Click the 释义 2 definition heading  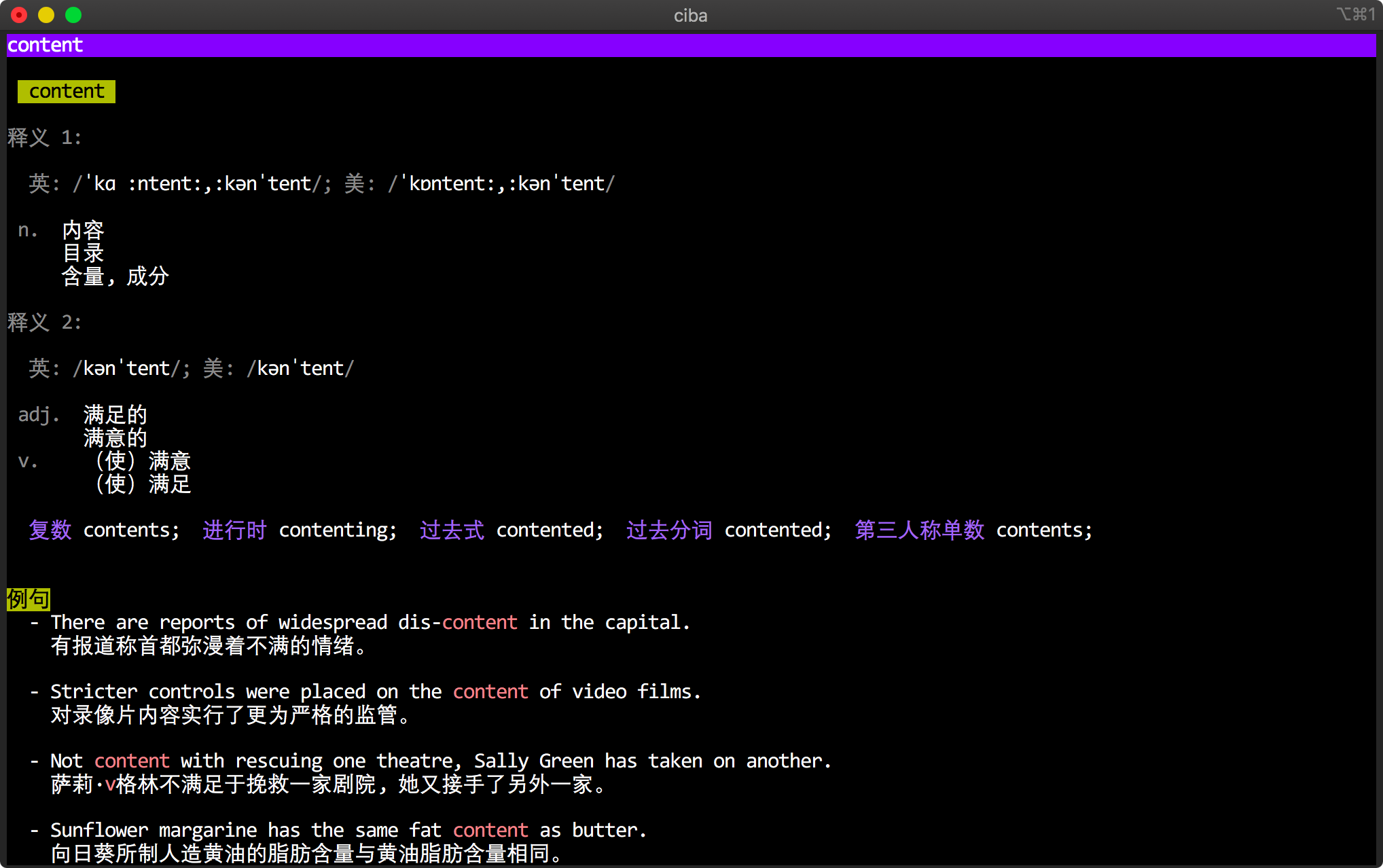45,323
